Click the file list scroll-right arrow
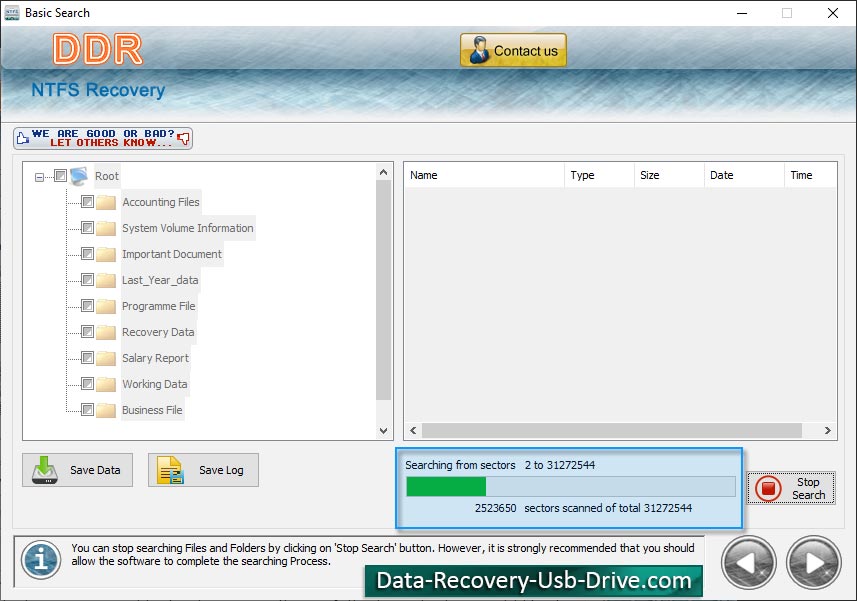857x601 pixels. coord(827,431)
